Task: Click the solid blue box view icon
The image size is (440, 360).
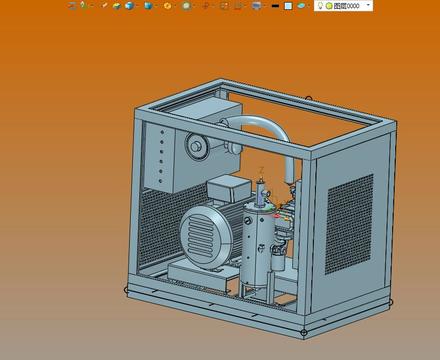Action: (x=148, y=6)
